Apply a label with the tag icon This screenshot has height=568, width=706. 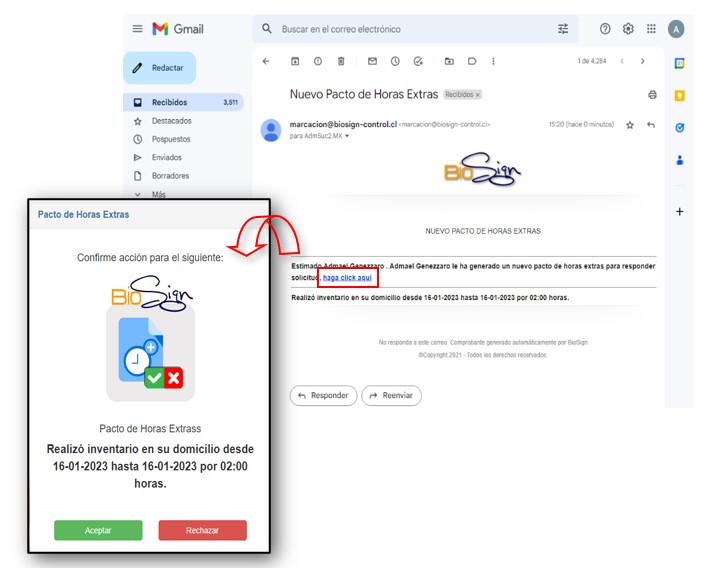tap(472, 61)
